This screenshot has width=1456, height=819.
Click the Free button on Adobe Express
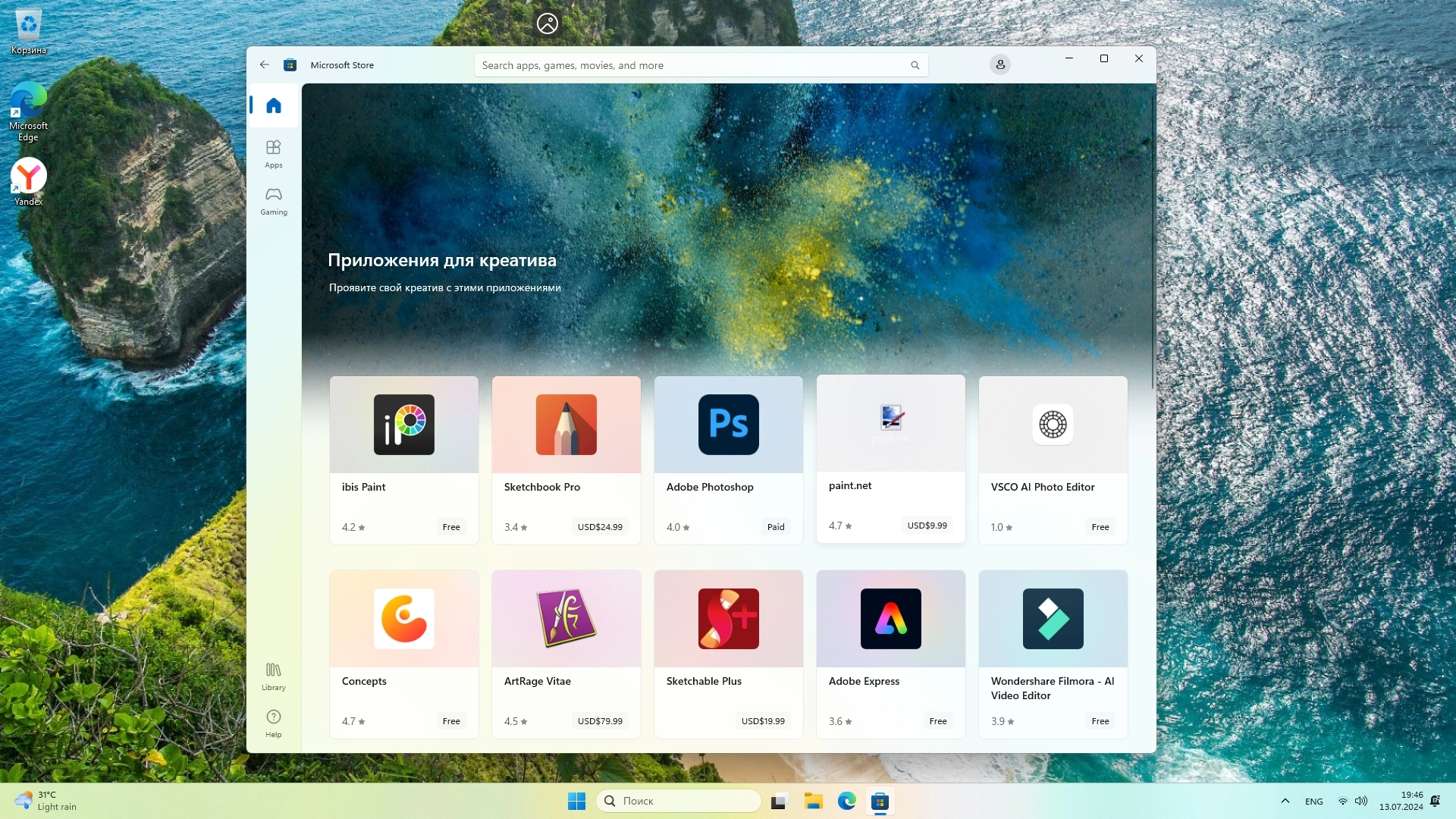[938, 721]
